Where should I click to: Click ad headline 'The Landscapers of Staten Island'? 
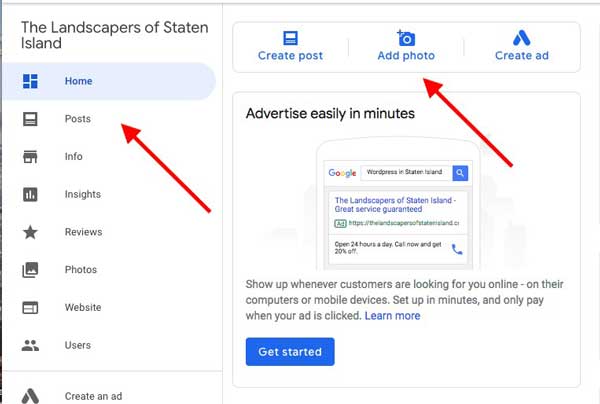(x=395, y=205)
